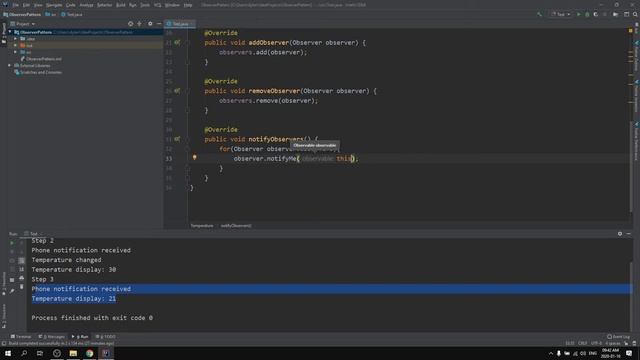
Task: Click the print icon in Run panel
Action: tap(22, 278)
